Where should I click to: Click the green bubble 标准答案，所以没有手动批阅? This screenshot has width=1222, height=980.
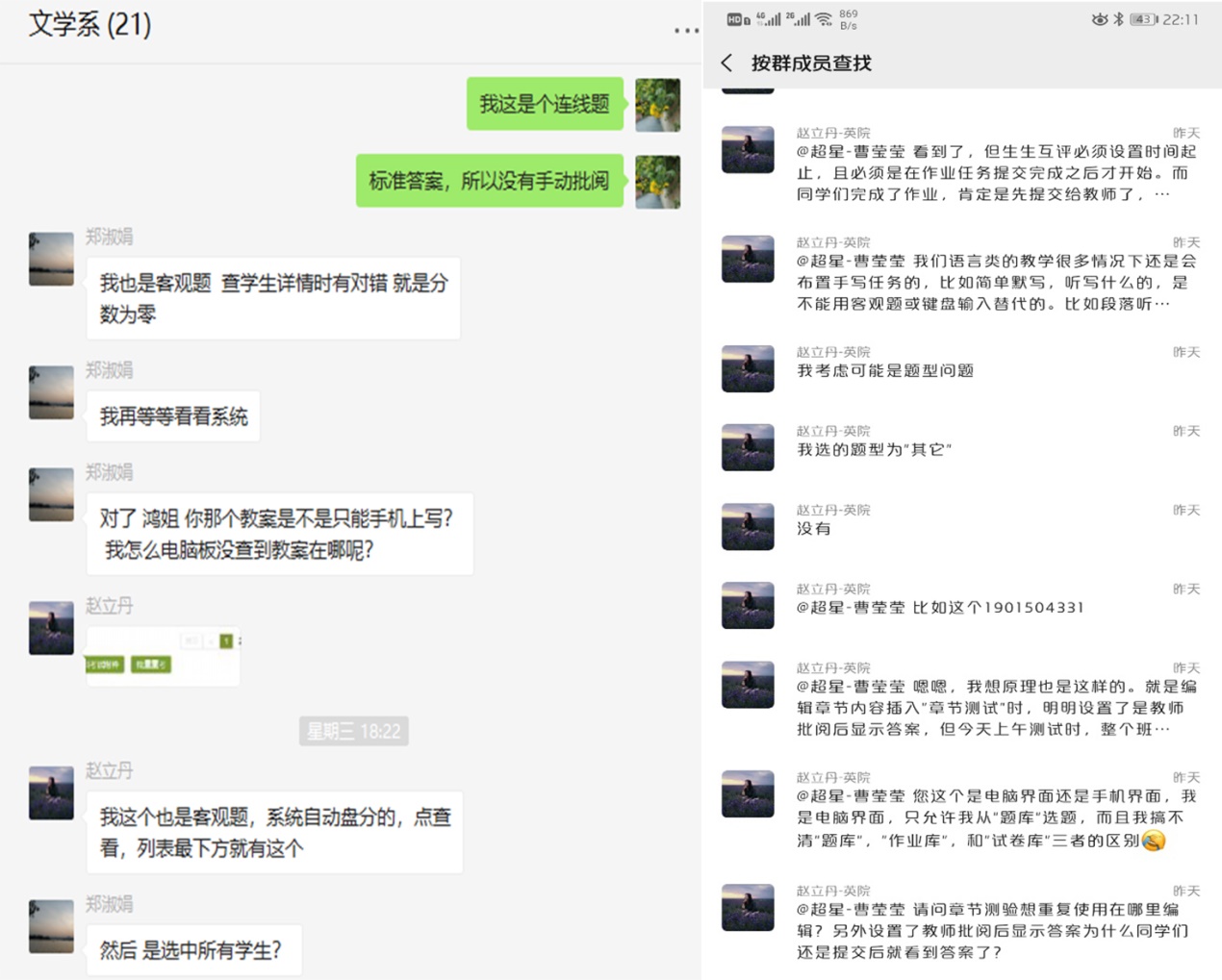pyautogui.click(x=490, y=181)
